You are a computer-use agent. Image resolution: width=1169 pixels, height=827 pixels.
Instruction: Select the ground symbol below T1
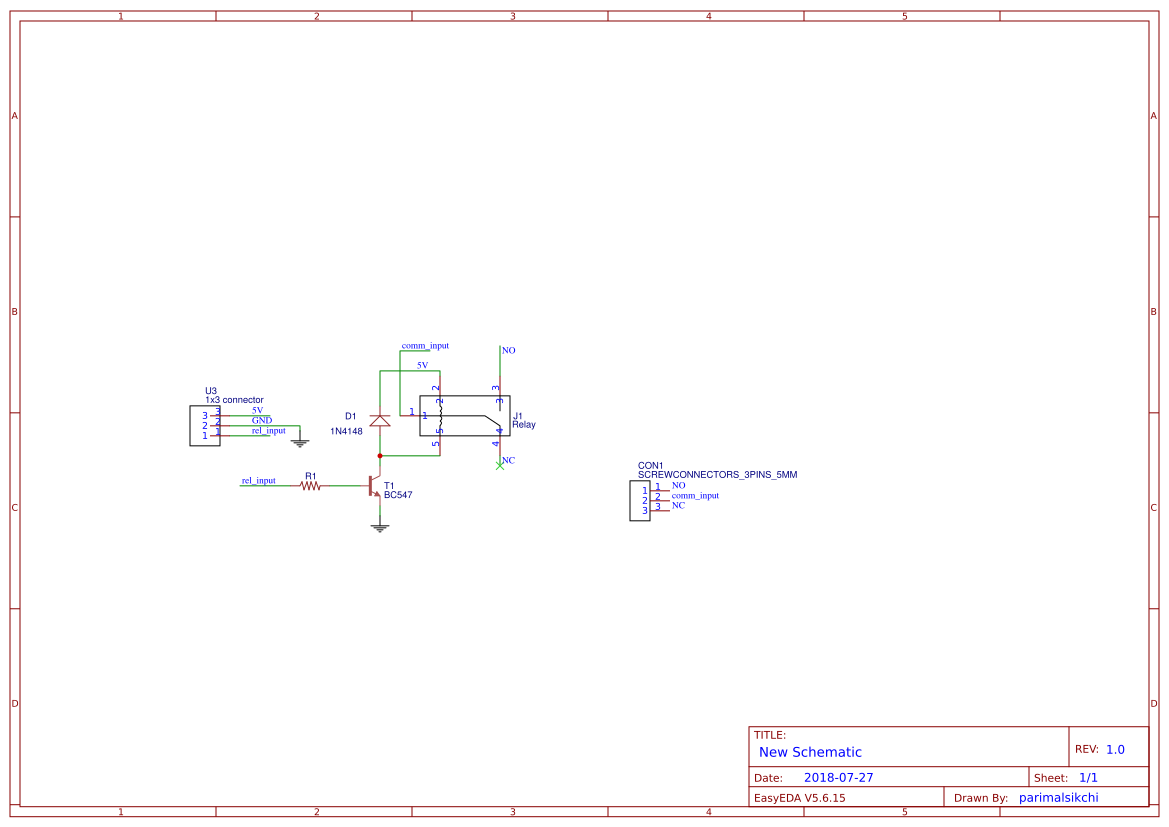coord(380,525)
